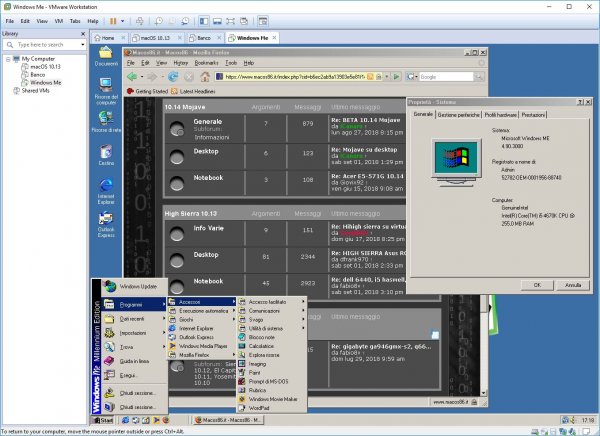Viewport: 600px width, 436px height.
Task: Click the Getting Started bookmark
Action: (x=147, y=91)
